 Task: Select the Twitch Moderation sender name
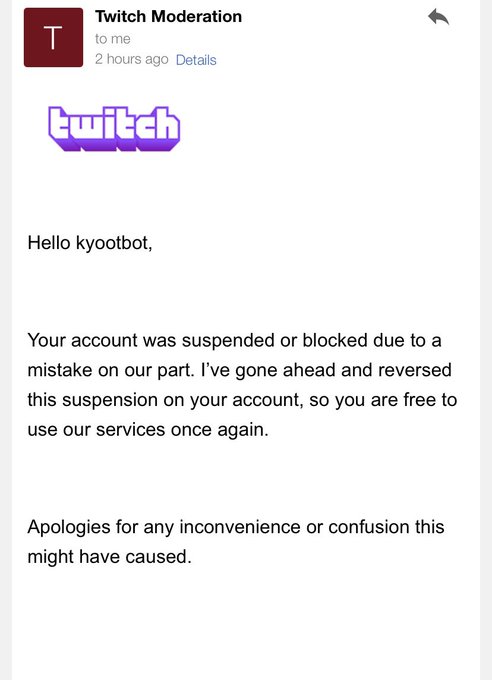coord(168,16)
